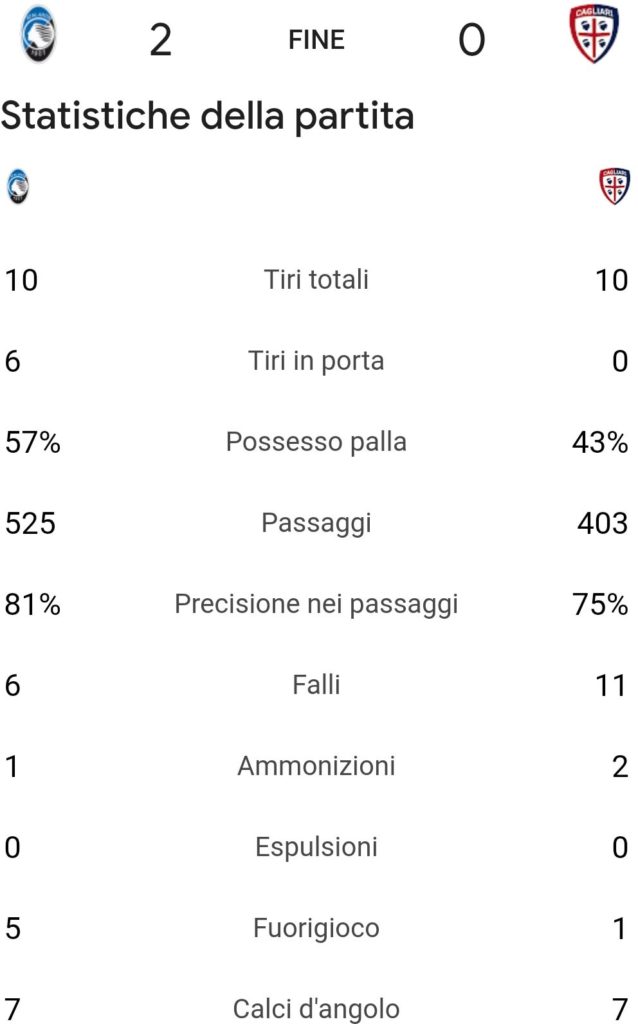The width and height of the screenshot is (638, 1024).
Task: Click the away team score of 0
Action: (x=471, y=40)
